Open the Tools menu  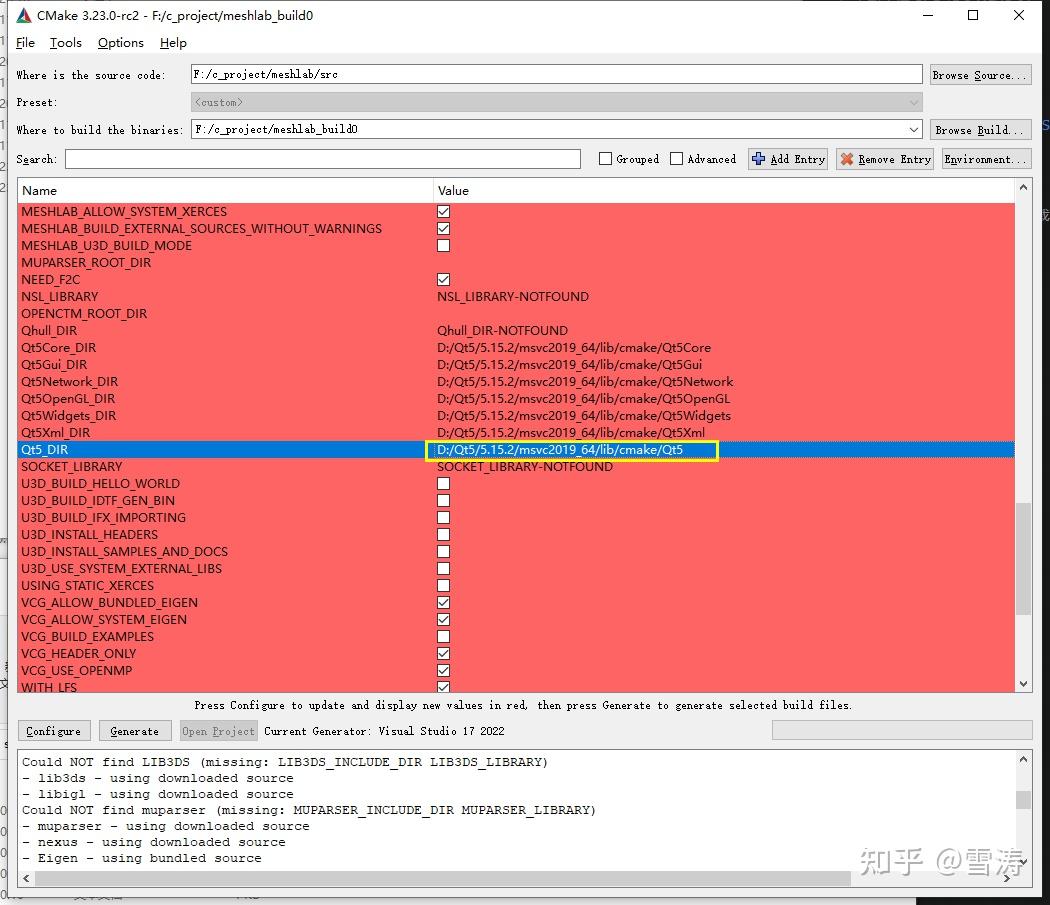pyautogui.click(x=66, y=43)
